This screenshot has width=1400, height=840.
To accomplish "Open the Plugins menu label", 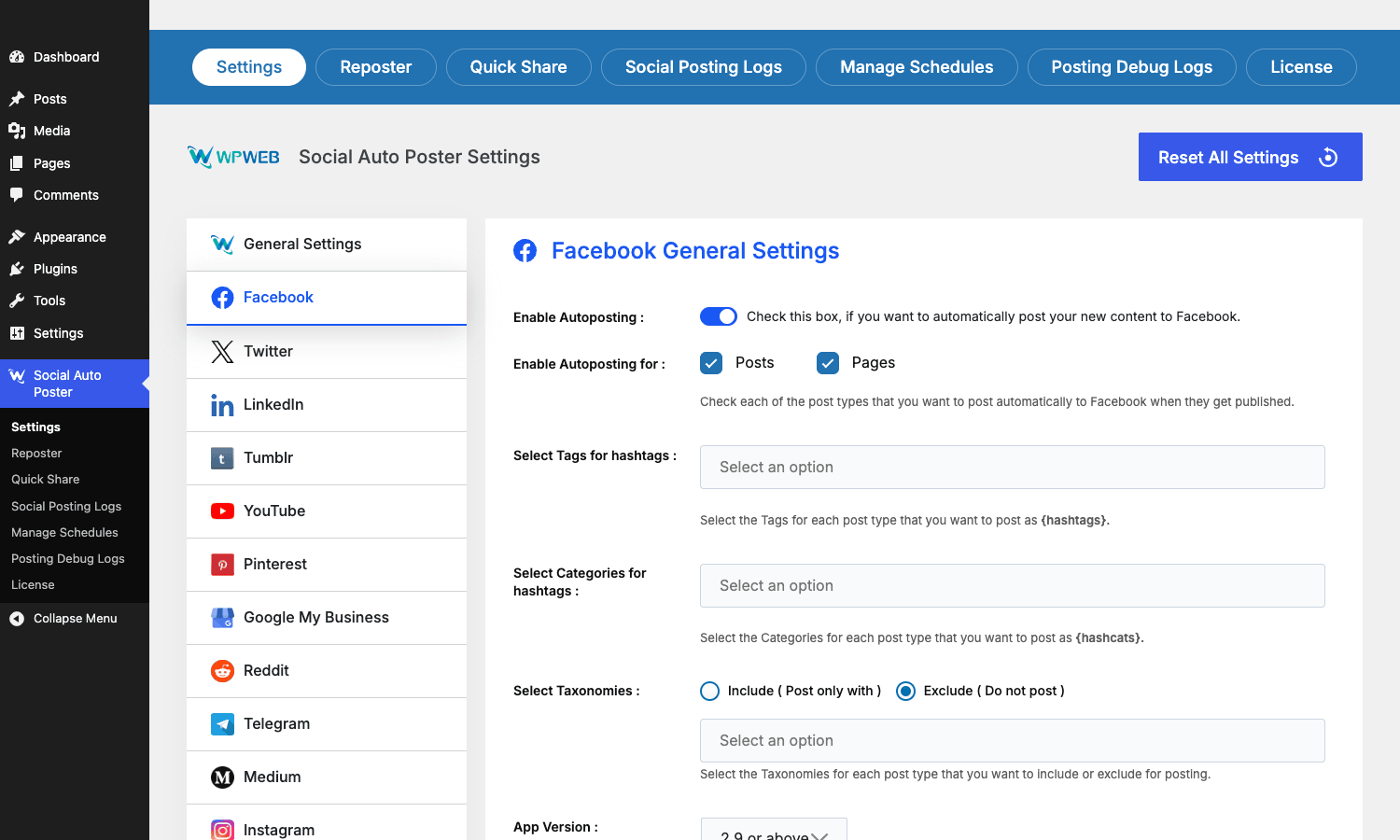I will (55, 269).
